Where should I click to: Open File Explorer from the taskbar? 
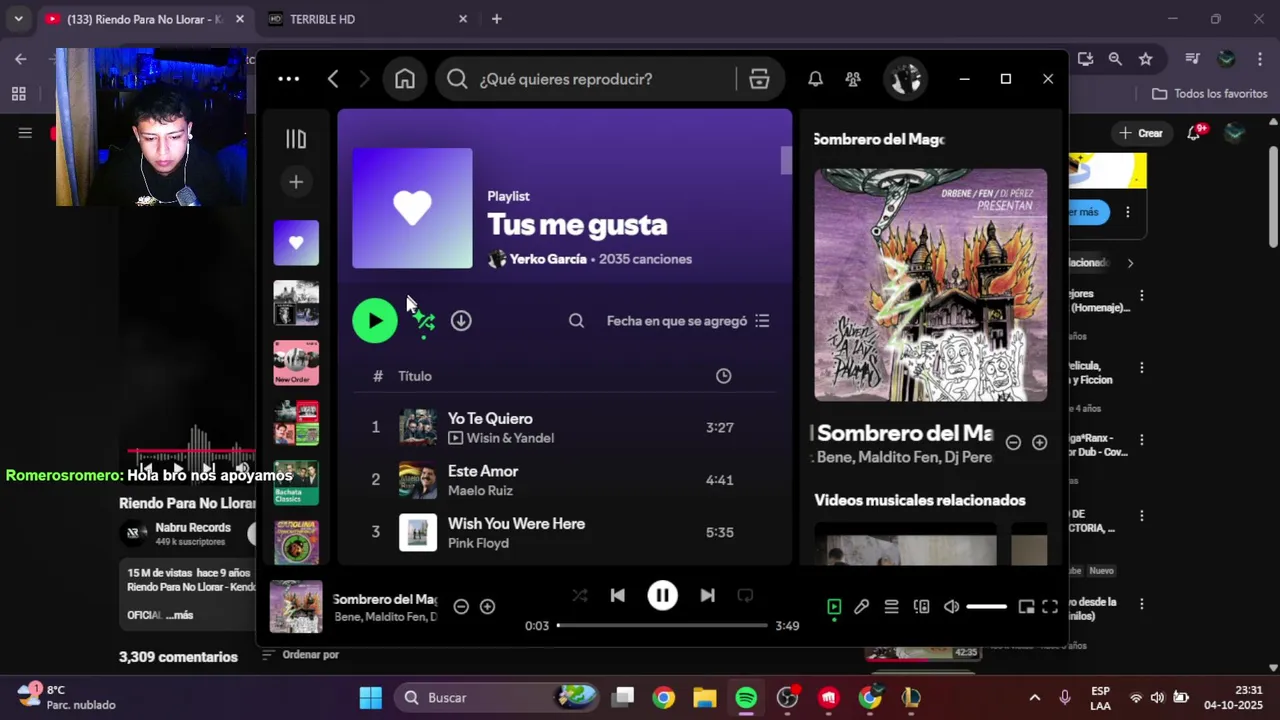705,697
